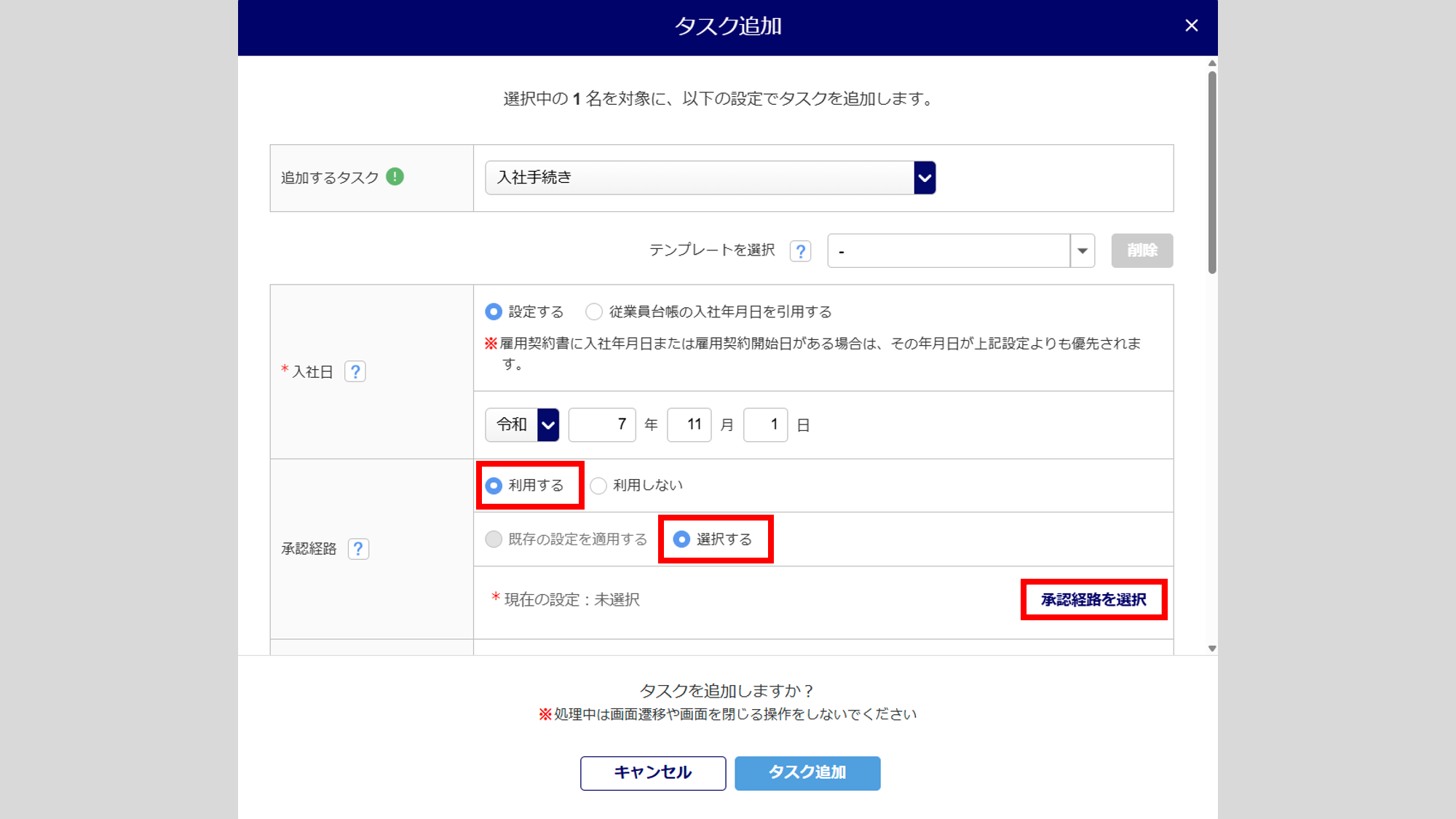This screenshot has width=1456, height=819.
Task: Open help icon next to テンプレートを選択
Action: (x=800, y=251)
